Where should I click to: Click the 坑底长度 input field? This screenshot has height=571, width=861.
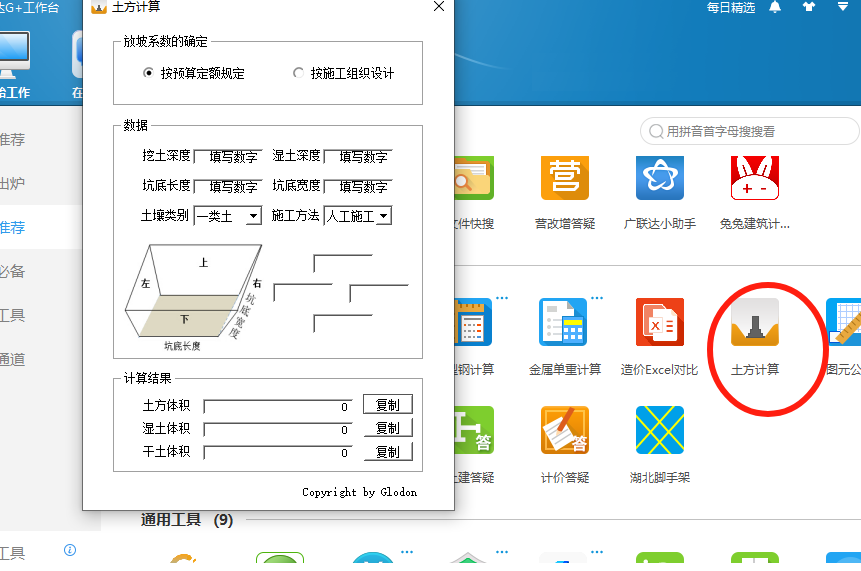[x=228, y=187]
